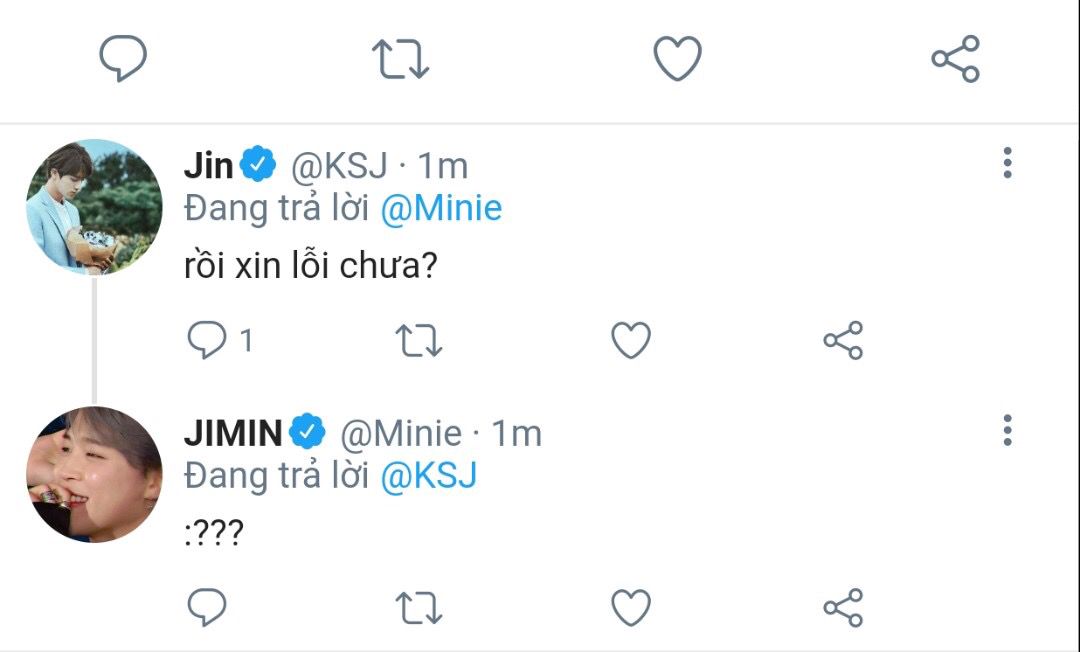
Task: Open JIMIN's profile picture
Action: click(94, 474)
